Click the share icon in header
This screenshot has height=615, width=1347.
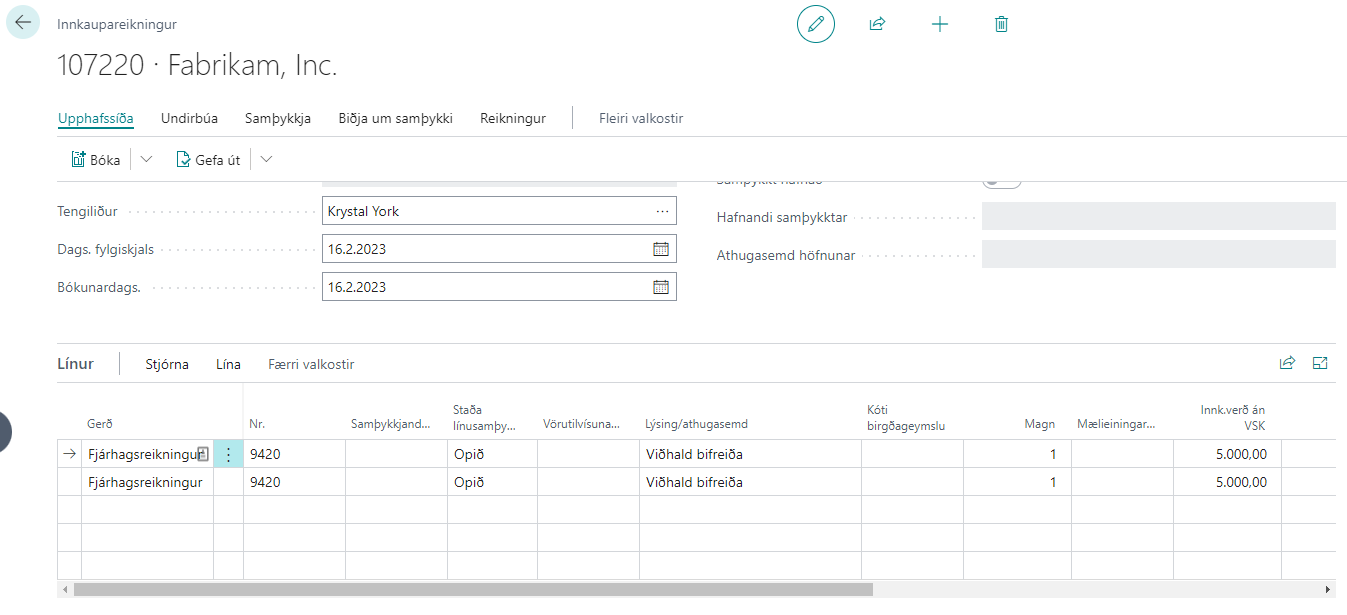click(x=877, y=24)
